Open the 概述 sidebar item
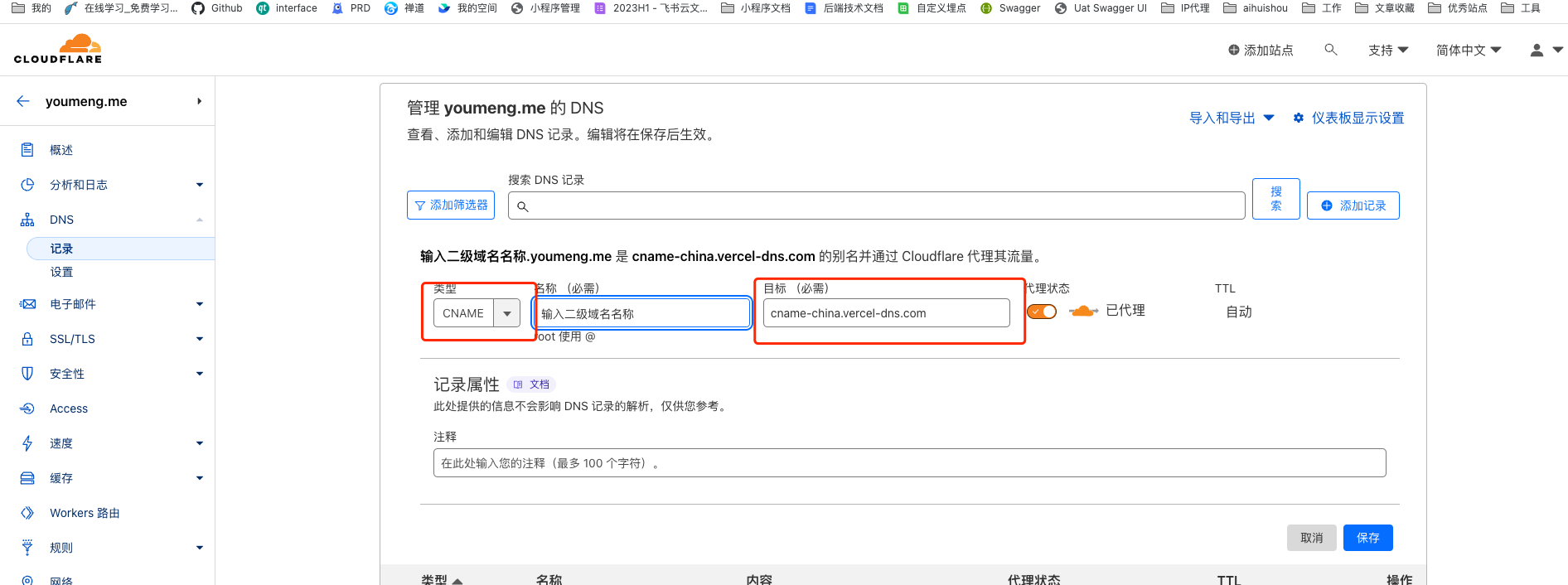This screenshot has height=585, width=1568. (x=61, y=150)
